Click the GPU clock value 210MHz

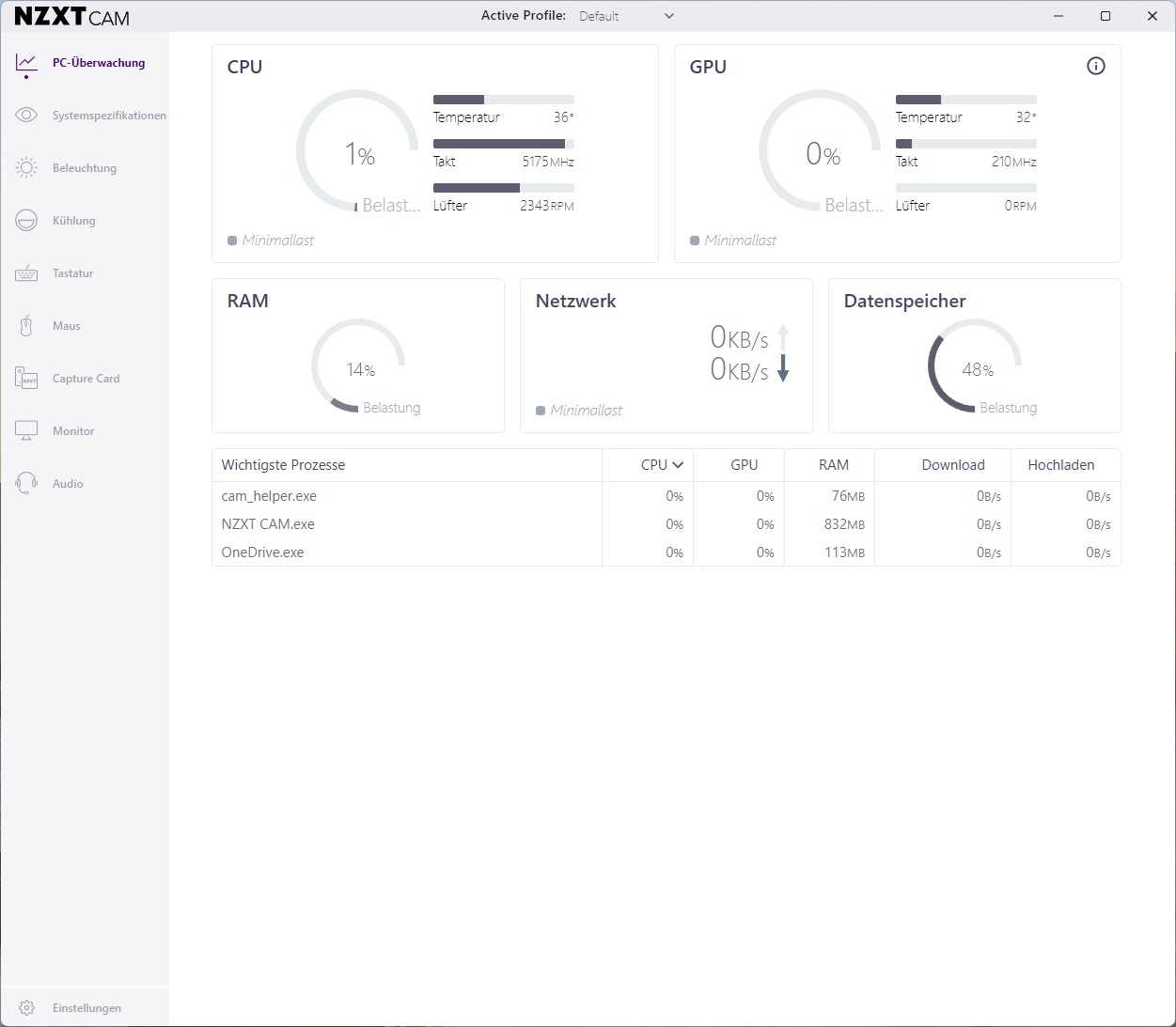click(x=1014, y=162)
